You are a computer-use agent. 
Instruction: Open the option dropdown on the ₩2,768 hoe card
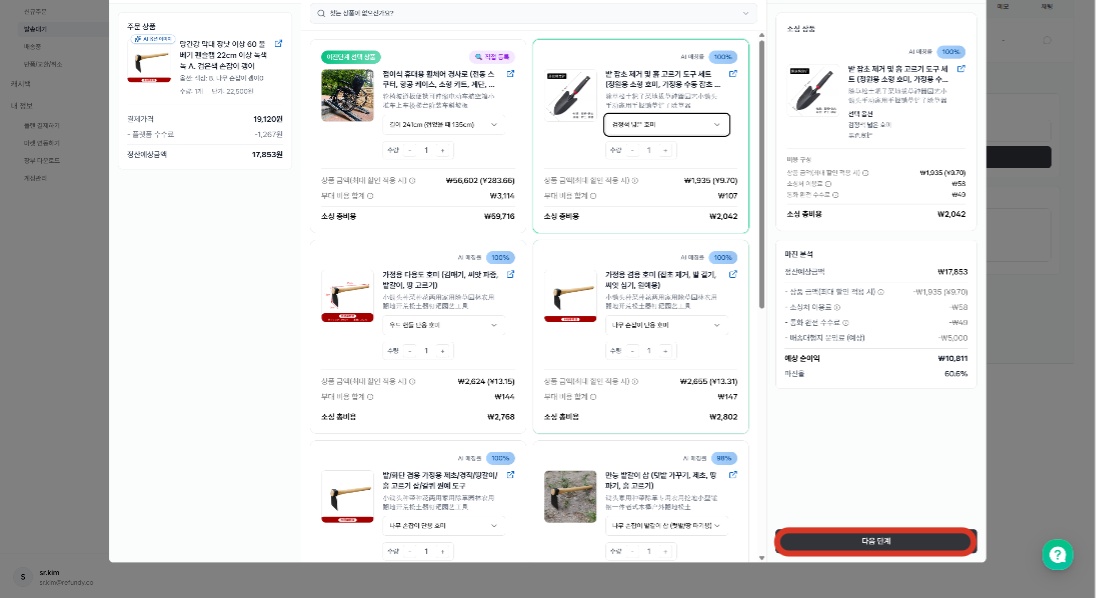click(x=443, y=325)
